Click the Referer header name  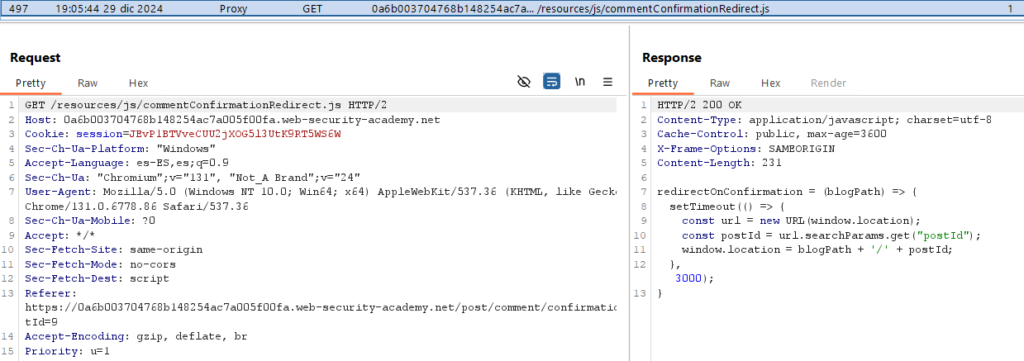(50, 294)
